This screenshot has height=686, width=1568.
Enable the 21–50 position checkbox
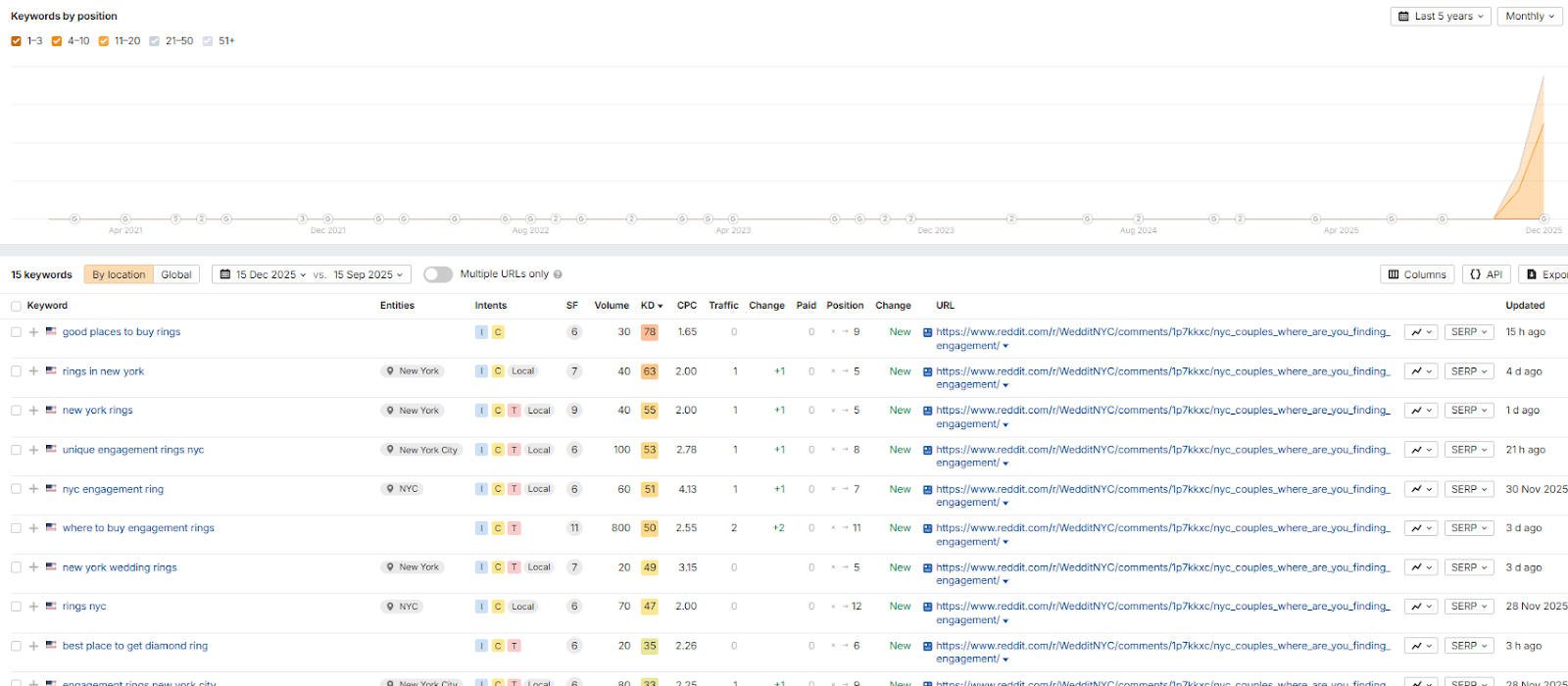click(154, 41)
